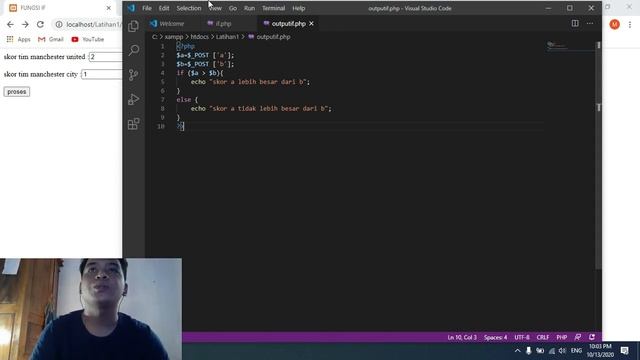Click the microphone tray icon
Image resolution: width=640 pixels, height=360 pixels.
point(529,351)
